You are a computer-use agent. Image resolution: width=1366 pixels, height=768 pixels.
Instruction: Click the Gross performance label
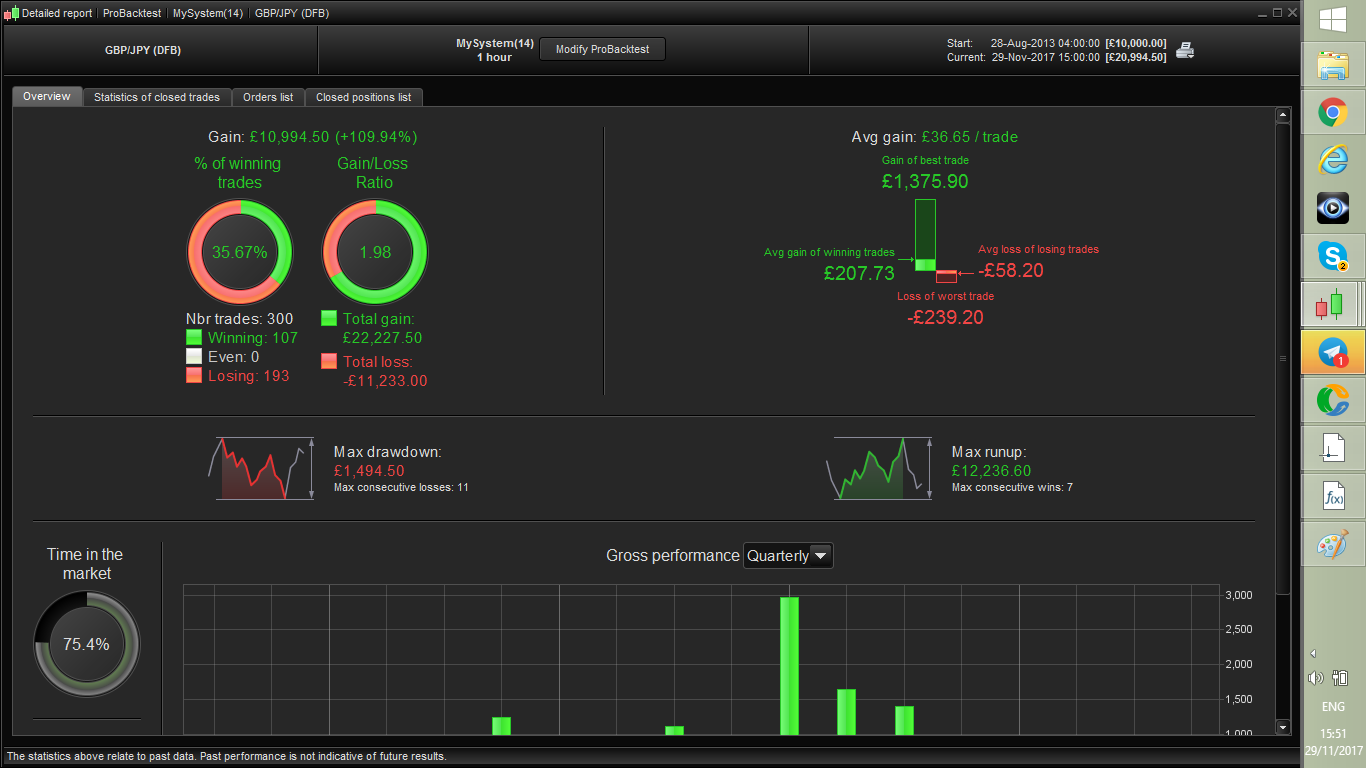pos(673,555)
